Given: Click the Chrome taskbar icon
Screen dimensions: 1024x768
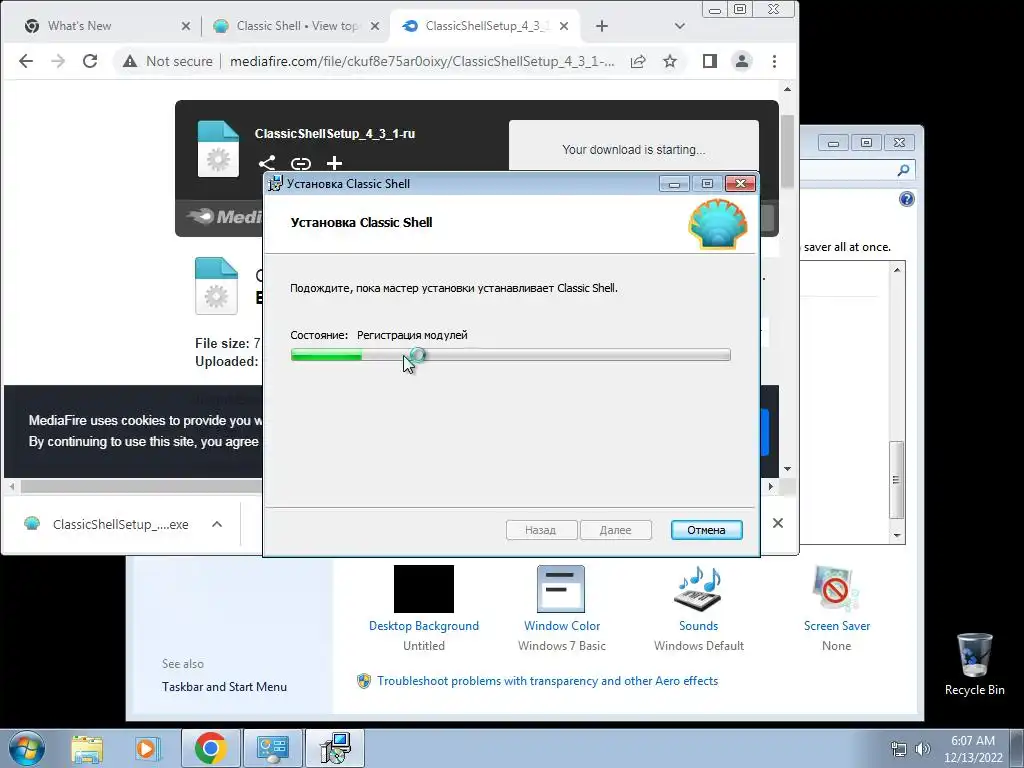Looking at the screenshot, I should tap(210, 748).
